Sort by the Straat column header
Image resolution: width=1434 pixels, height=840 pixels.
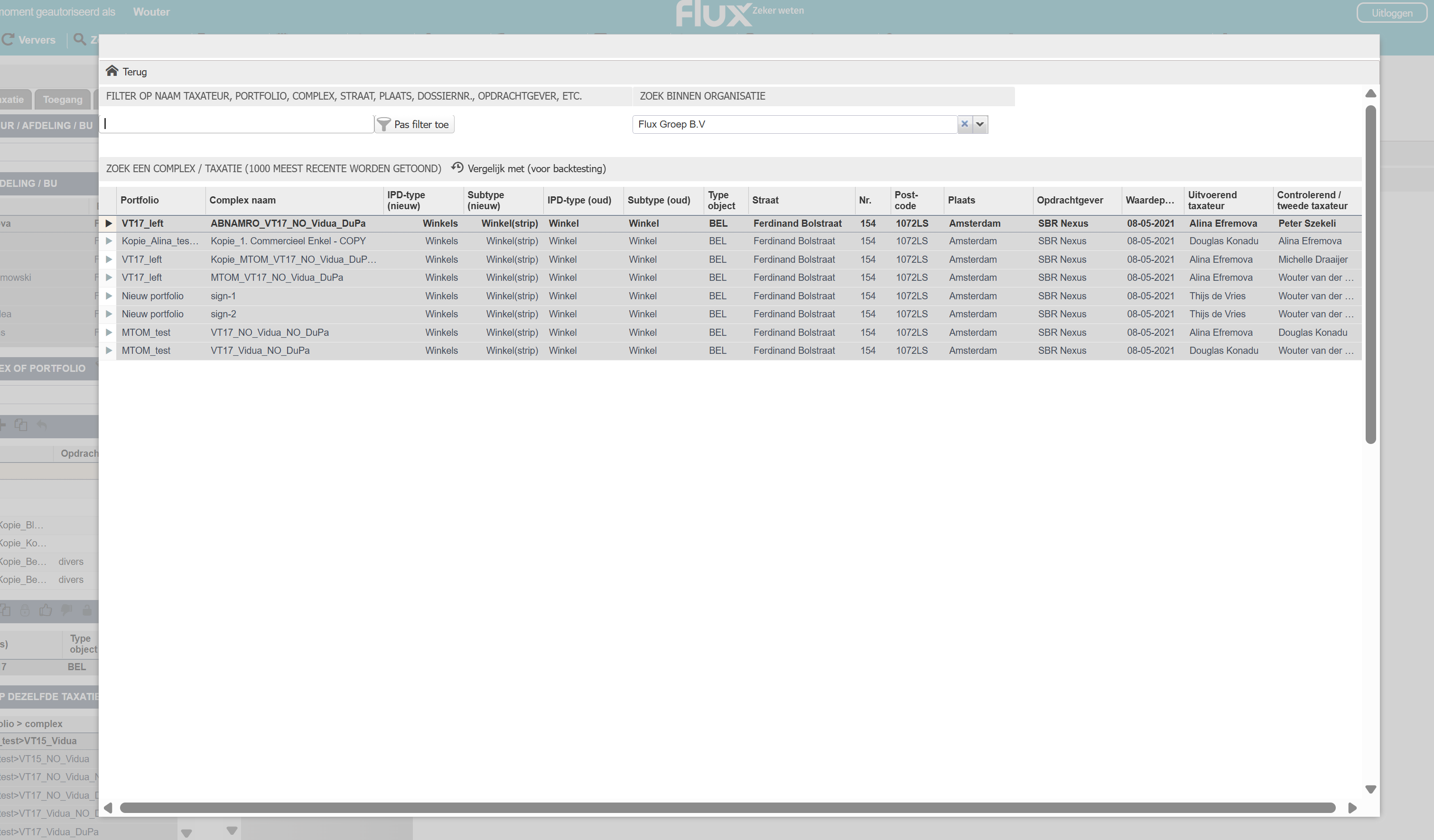(x=802, y=200)
